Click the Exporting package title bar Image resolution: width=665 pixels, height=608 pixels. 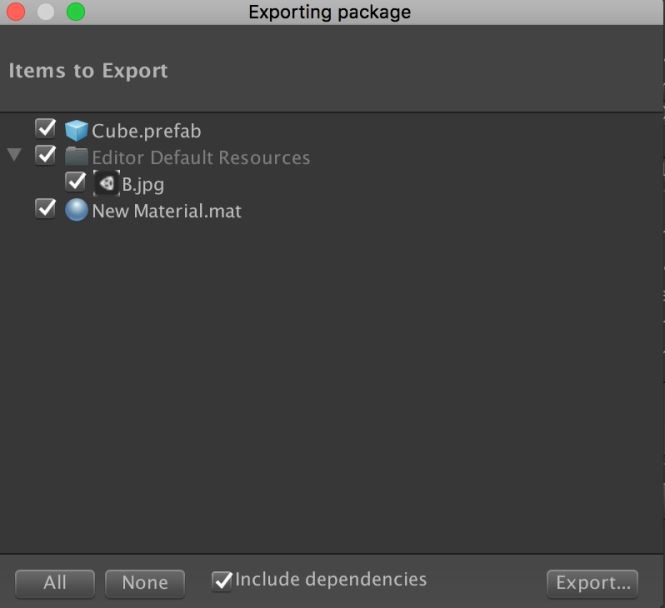tap(329, 12)
